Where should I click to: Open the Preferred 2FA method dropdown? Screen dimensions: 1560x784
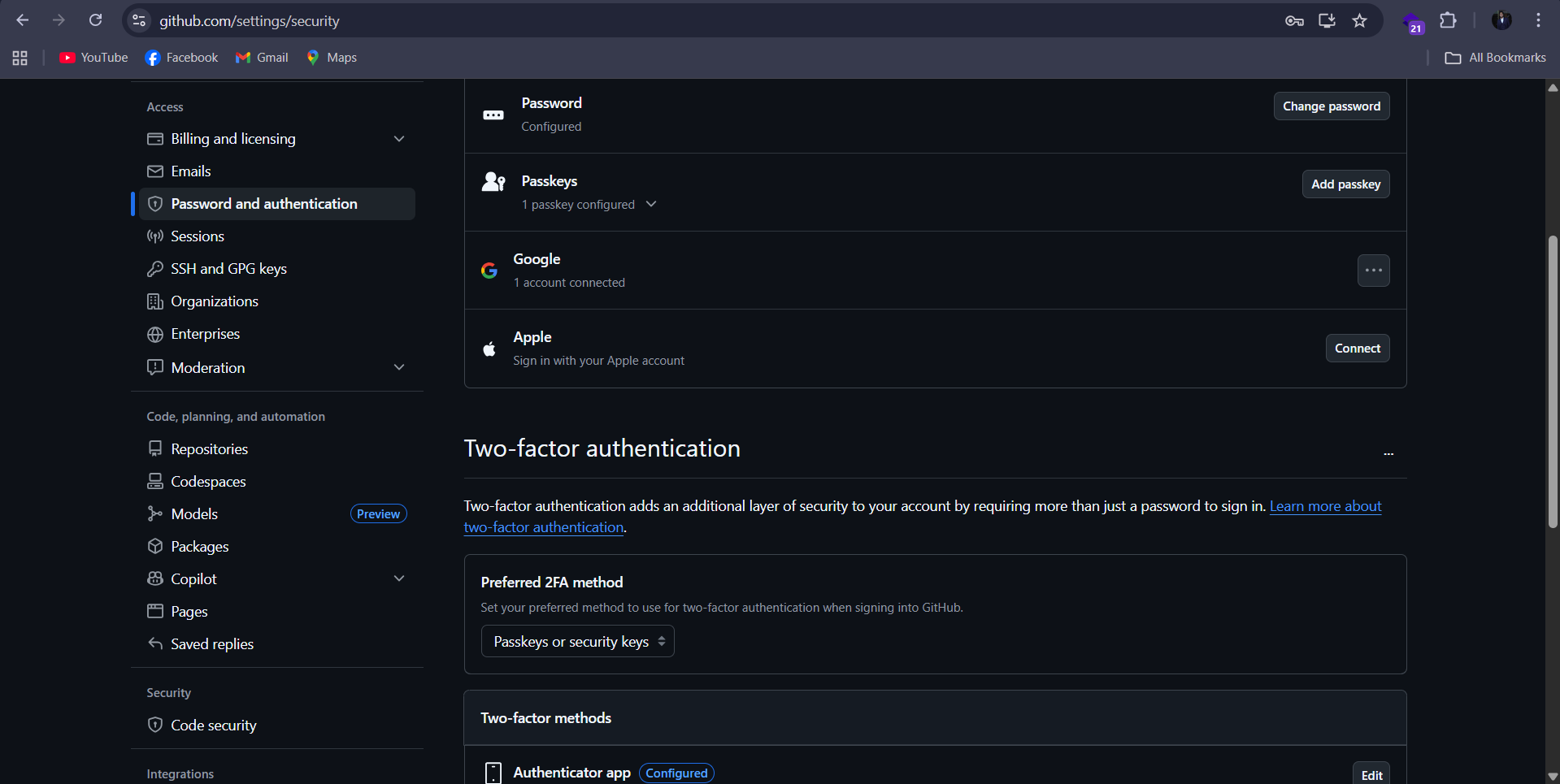coord(577,641)
